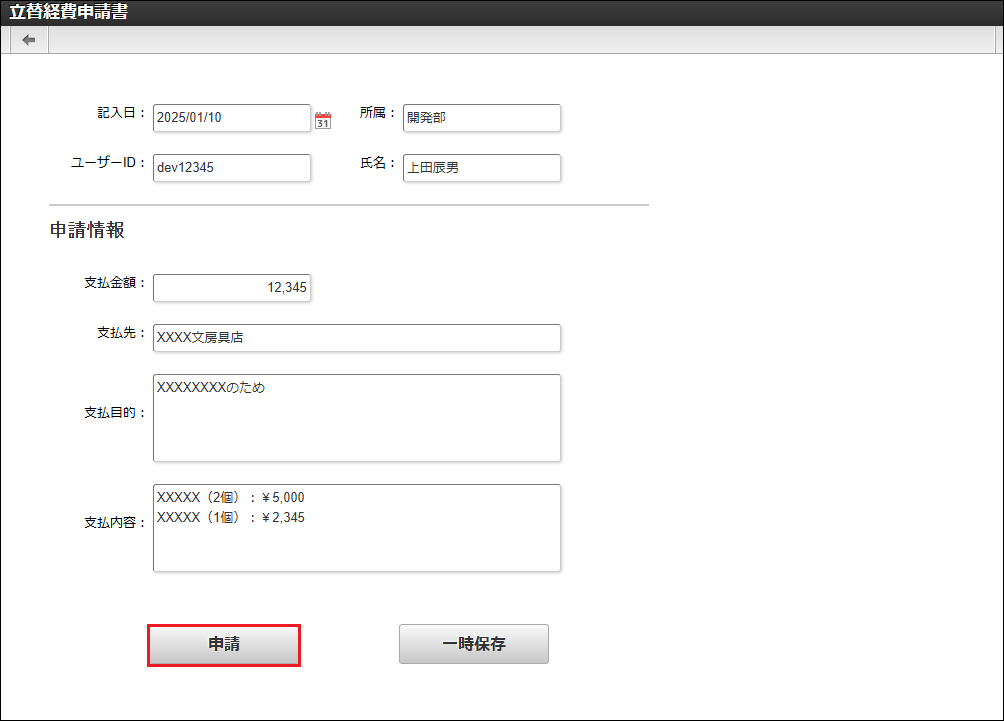Click the 氏名 label text

(x=377, y=163)
